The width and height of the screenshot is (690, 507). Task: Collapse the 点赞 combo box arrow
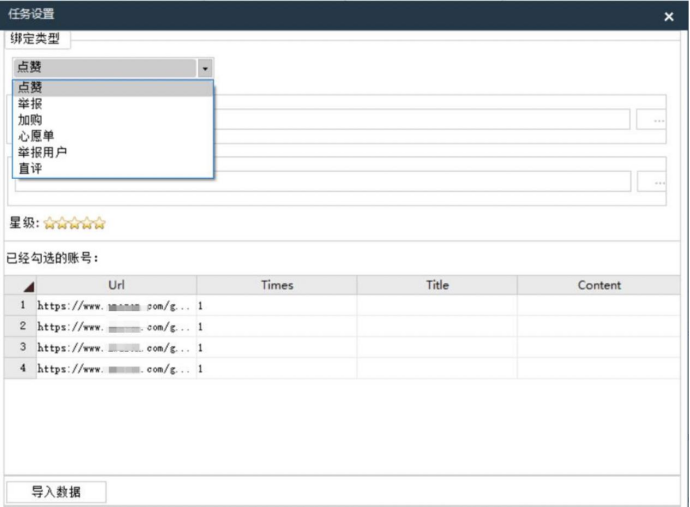pos(205,68)
